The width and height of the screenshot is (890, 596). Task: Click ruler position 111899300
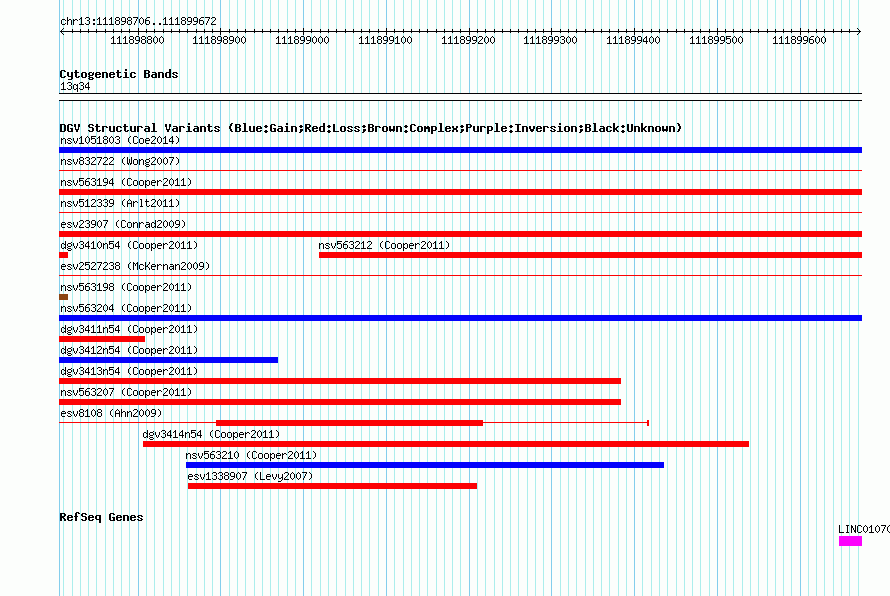(x=551, y=40)
